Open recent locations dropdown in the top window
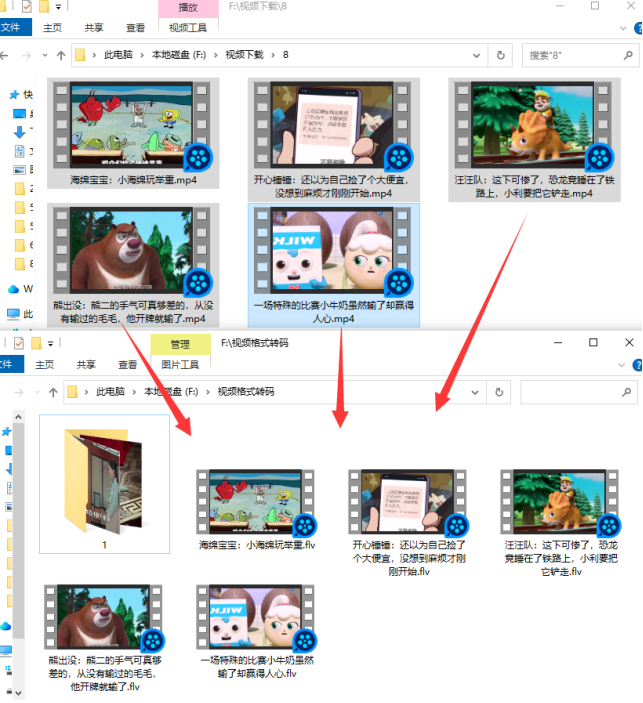Viewport: 643px width, 703px height. 45,55
